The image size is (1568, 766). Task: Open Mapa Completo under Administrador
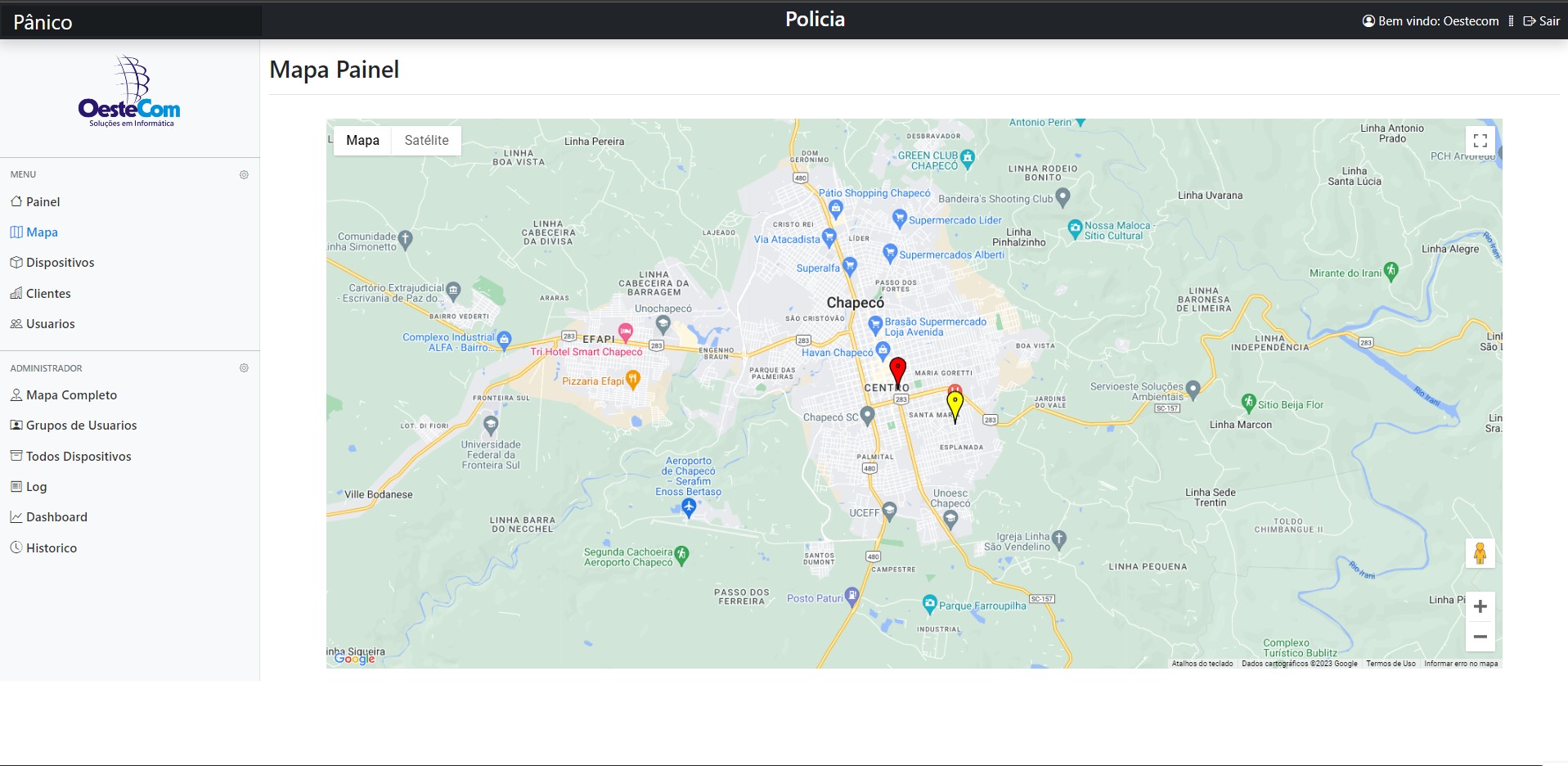pos(64,395)
